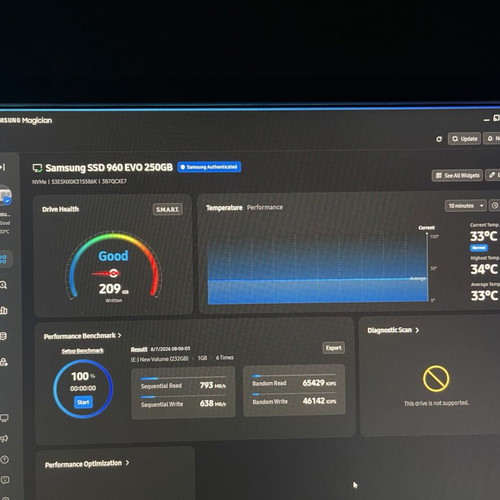Viewport: 500px width, 500px height.
Task: Click the Sequential Read progress bar
Action: click(x=183, y=378)
